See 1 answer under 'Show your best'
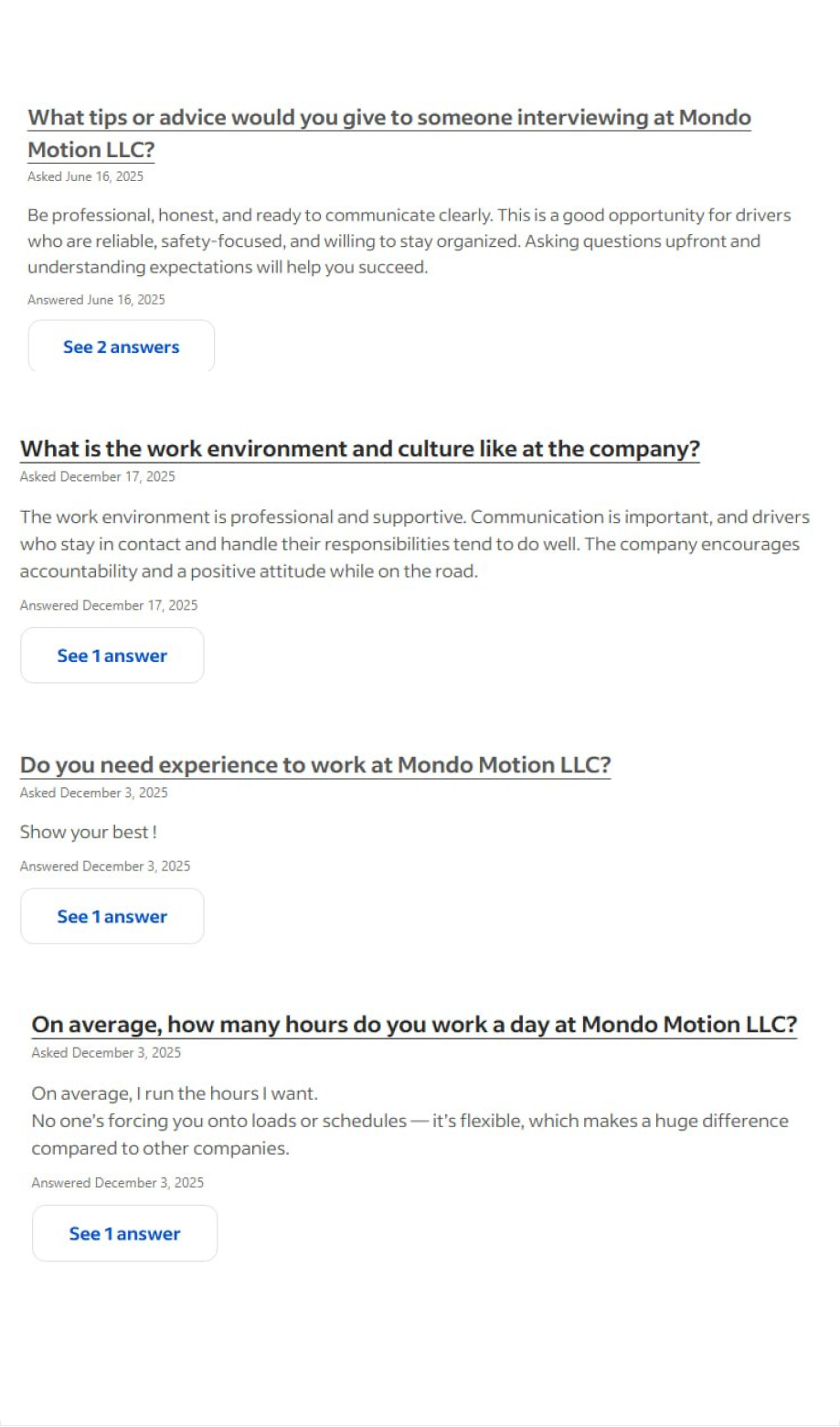The height and width of the screenshot is (1427, 840). point(112,916)
